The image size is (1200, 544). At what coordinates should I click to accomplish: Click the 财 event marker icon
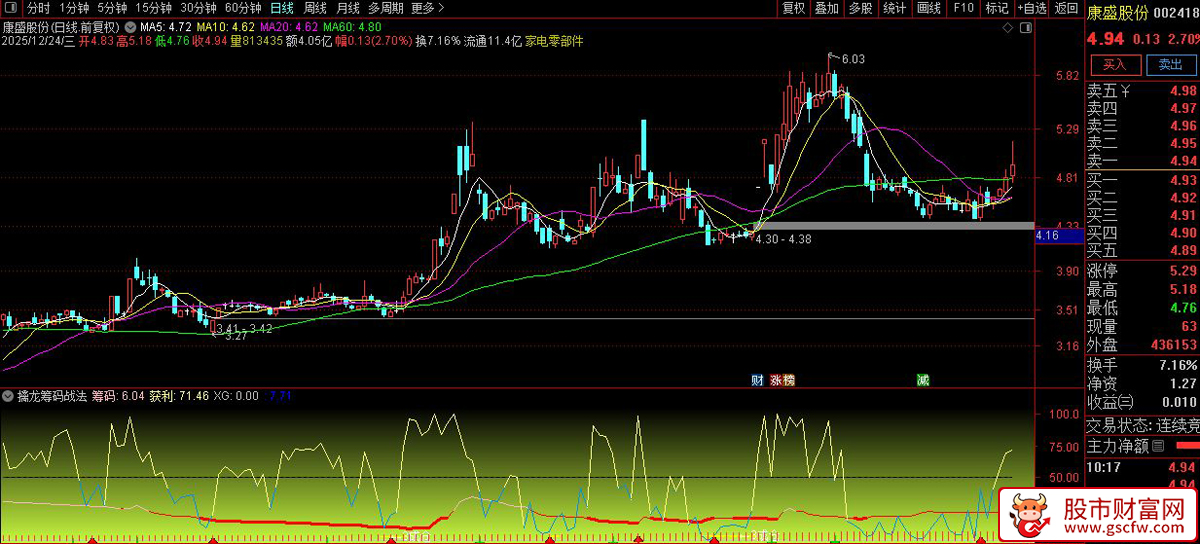click(x=757, y=380)
